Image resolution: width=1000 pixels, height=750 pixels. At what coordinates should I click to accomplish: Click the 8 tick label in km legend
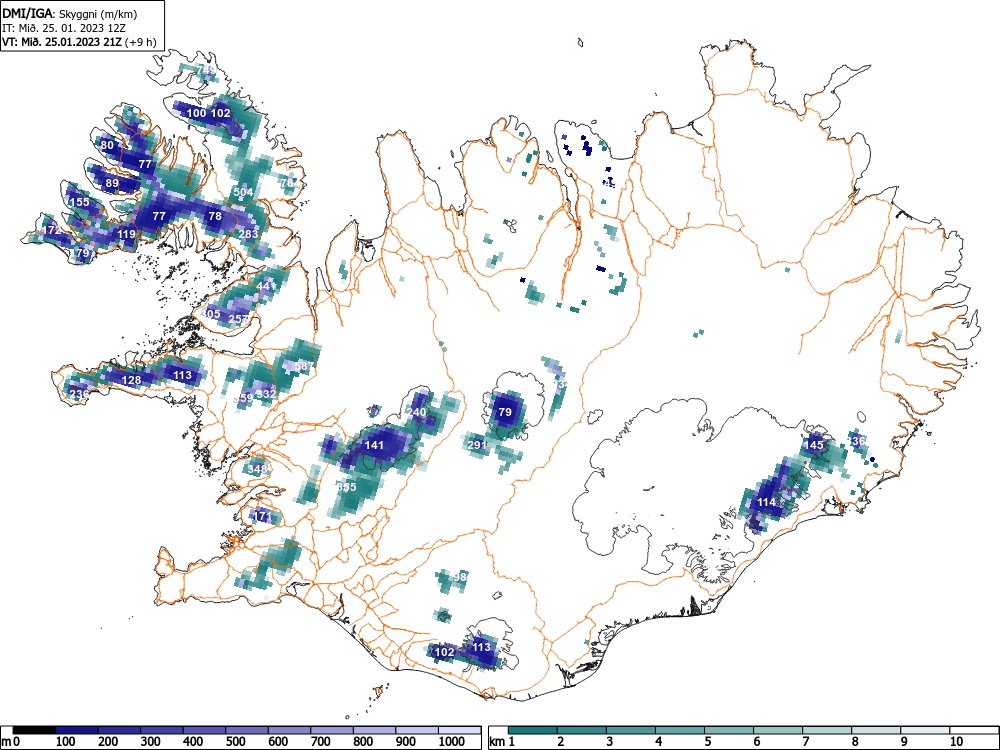pyautogui.click(x=855, y=742)
